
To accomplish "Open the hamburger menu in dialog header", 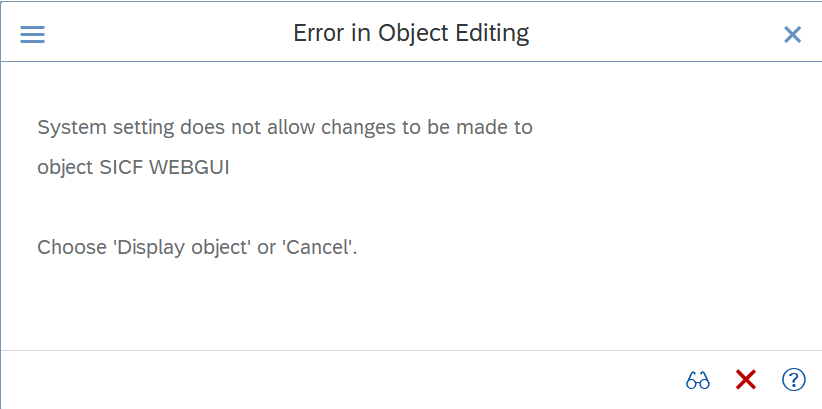I will pyautogui.click(x=33, y=35).
